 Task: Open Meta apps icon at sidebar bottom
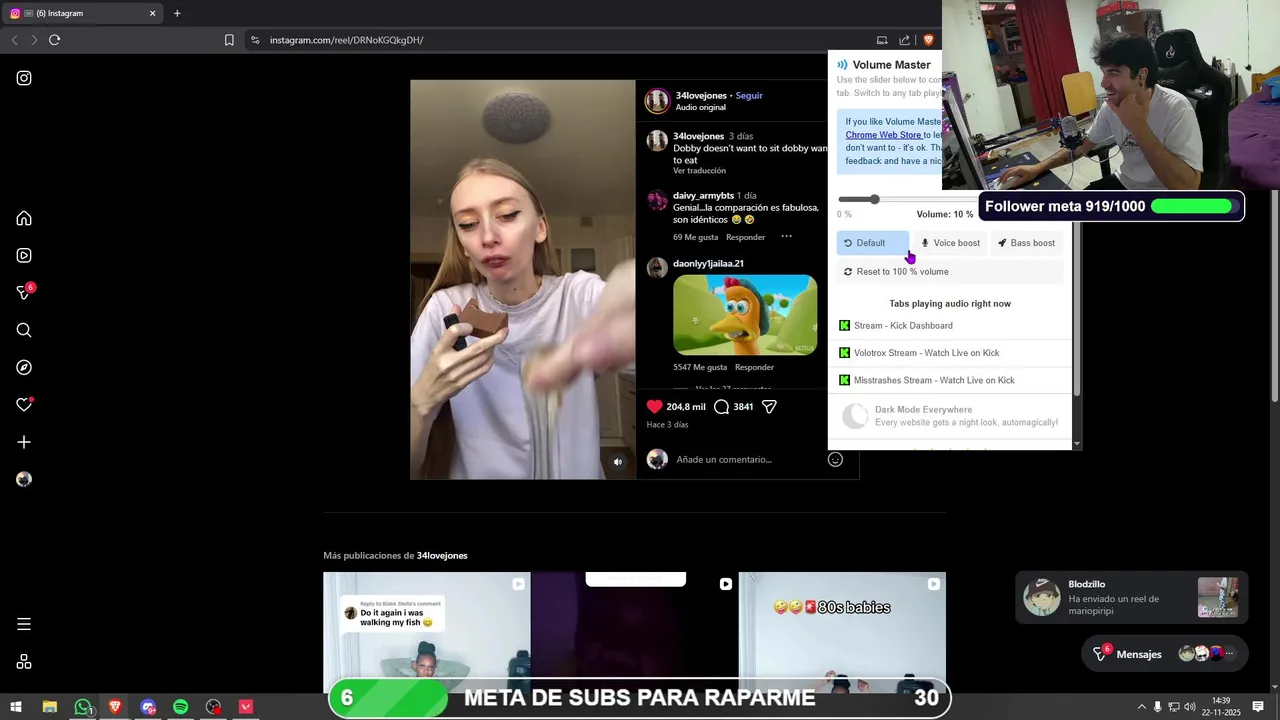(x=24, y=662)
